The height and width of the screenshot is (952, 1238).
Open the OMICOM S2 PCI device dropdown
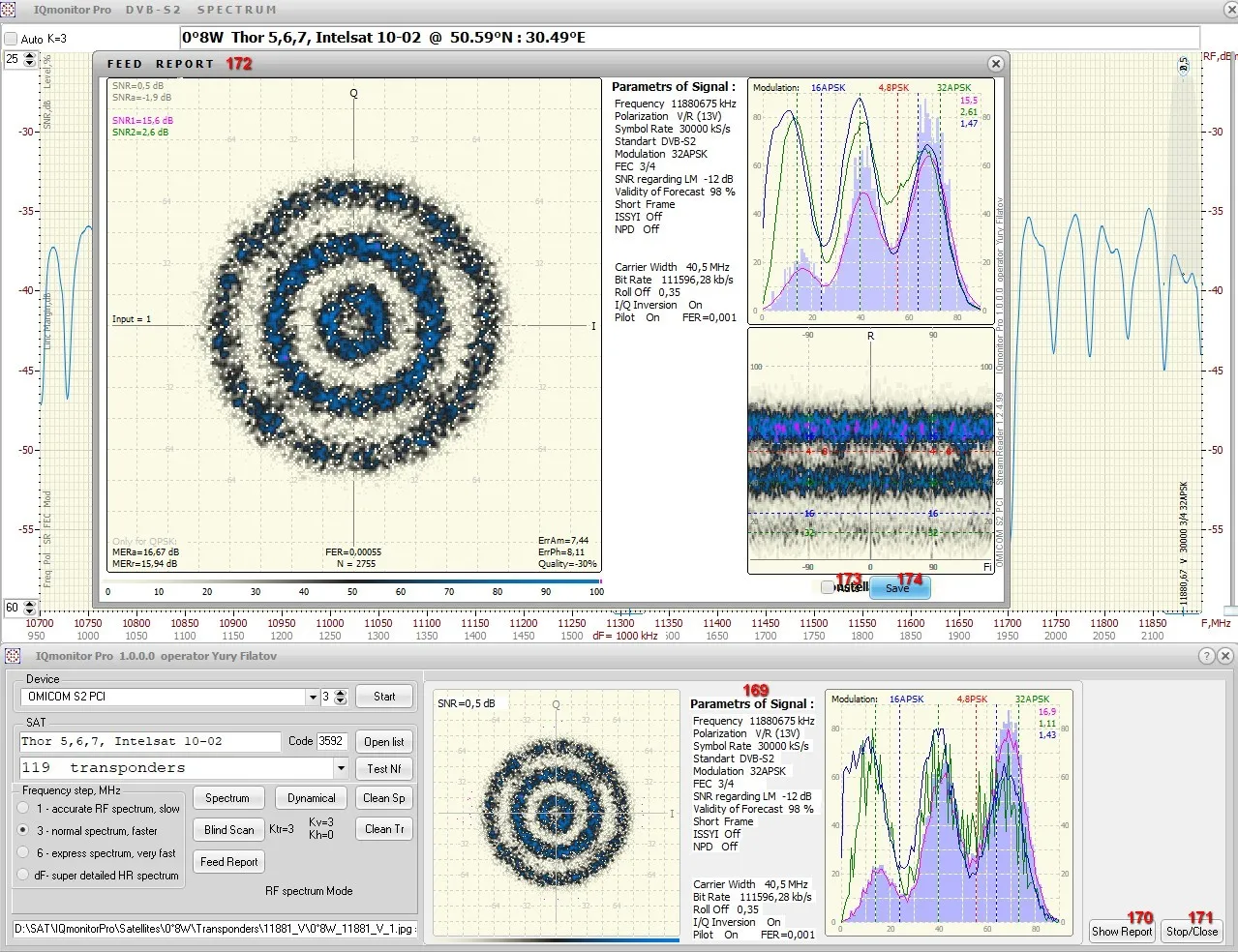[313, 697]
